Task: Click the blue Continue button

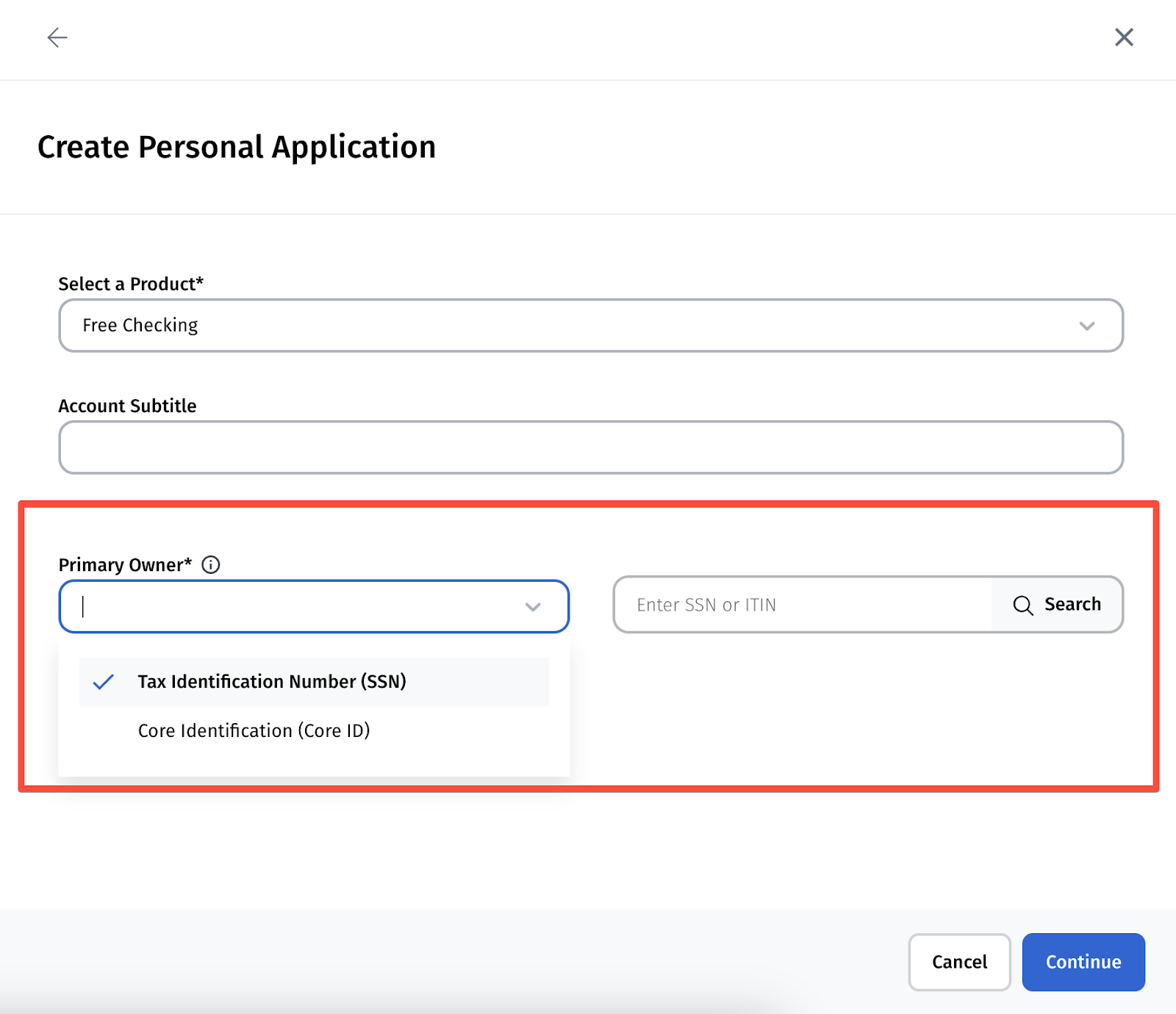Action: [1083, 962]
